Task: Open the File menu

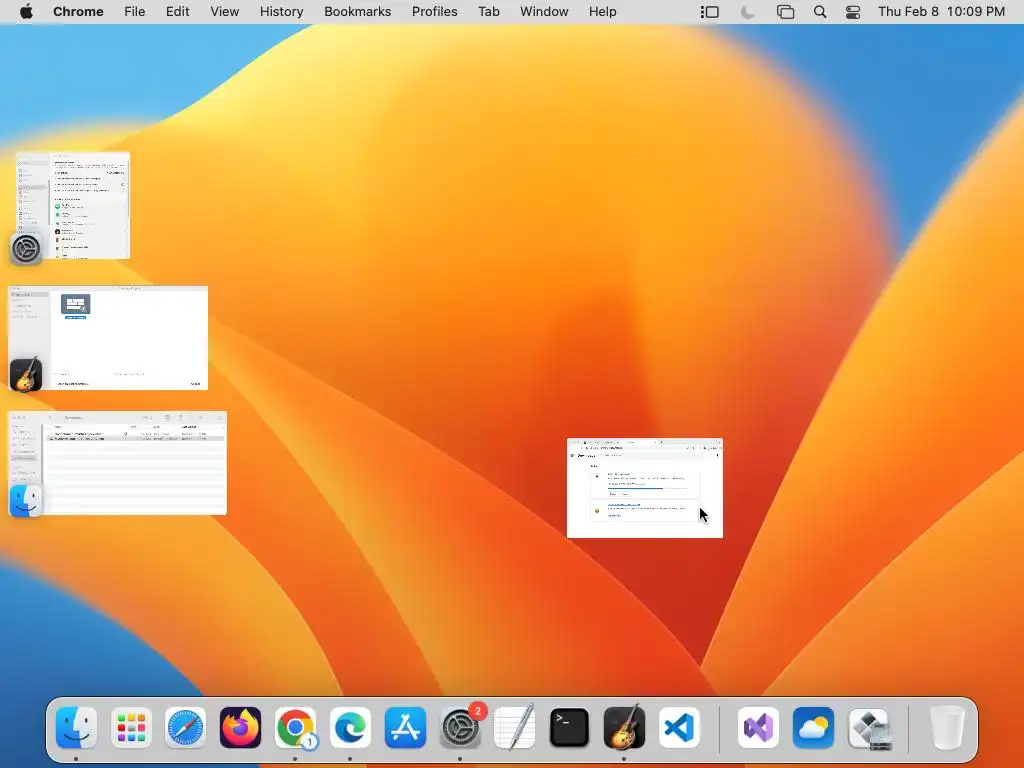Action: (135, 12)
